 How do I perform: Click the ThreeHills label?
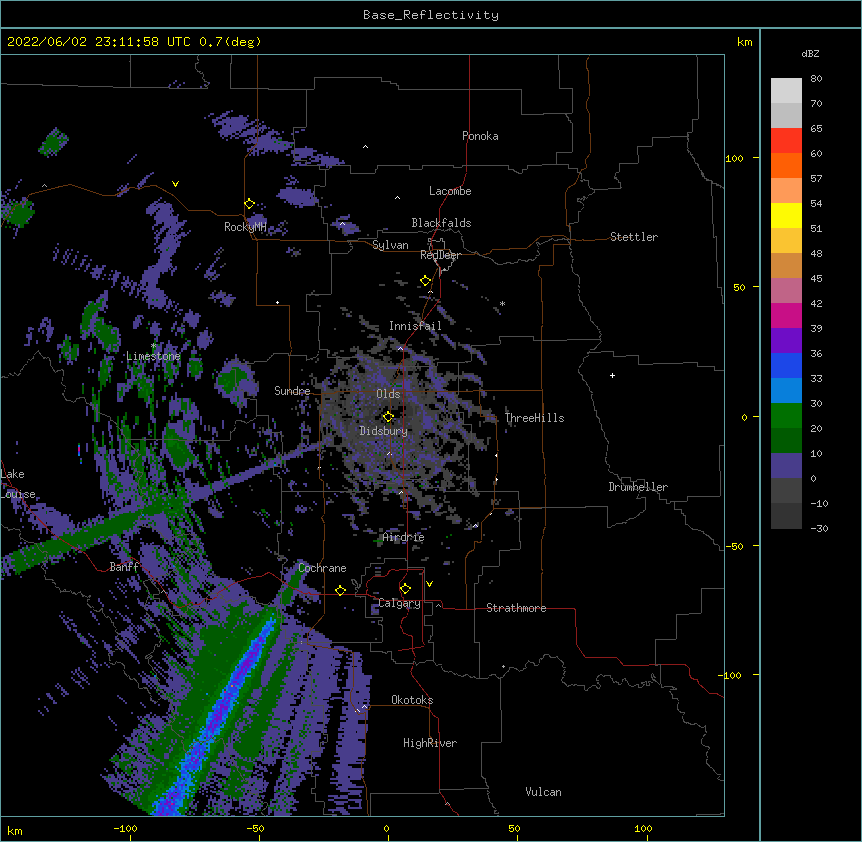(x=534, y=418)
